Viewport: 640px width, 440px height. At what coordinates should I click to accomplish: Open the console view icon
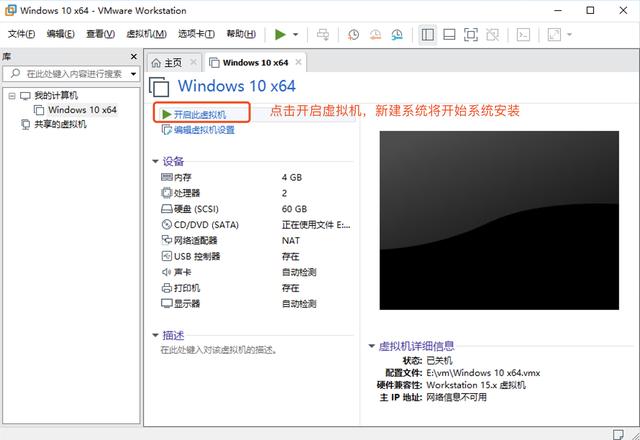[523, 35]
